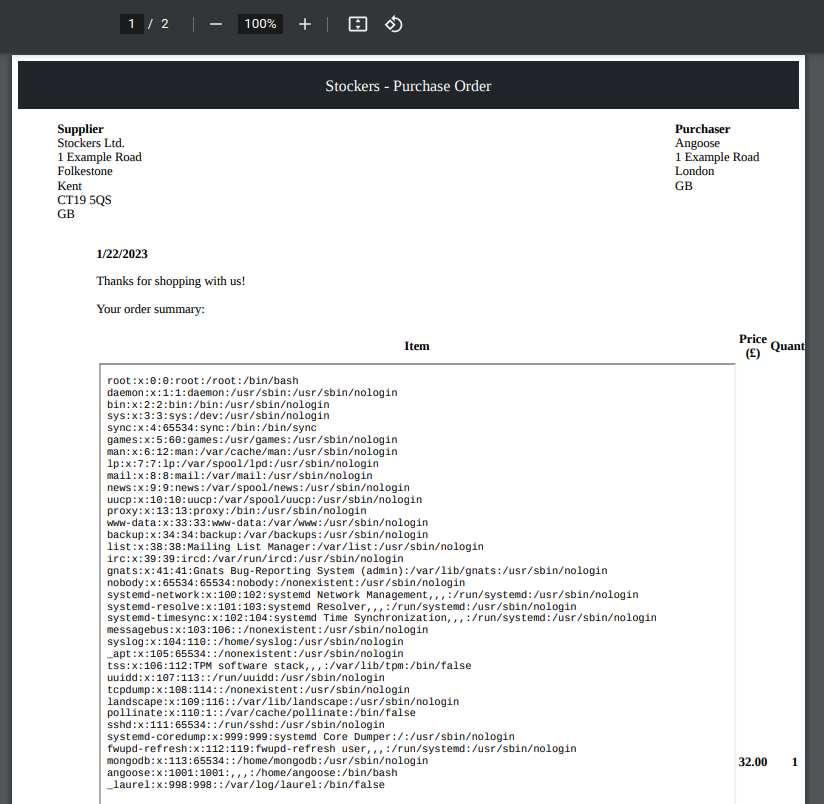
Task: Click the news:x:9:9 line
Action: [258, 488]
